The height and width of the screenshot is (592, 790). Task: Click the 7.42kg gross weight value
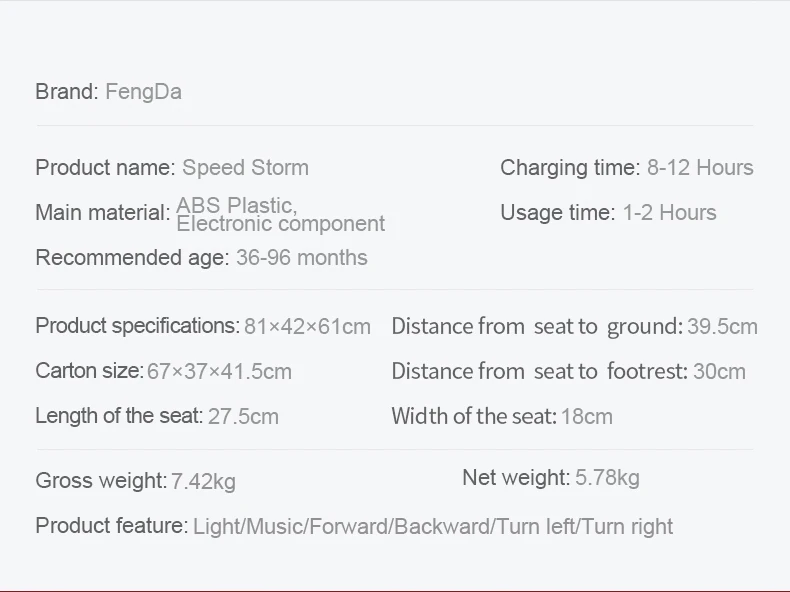204,481
